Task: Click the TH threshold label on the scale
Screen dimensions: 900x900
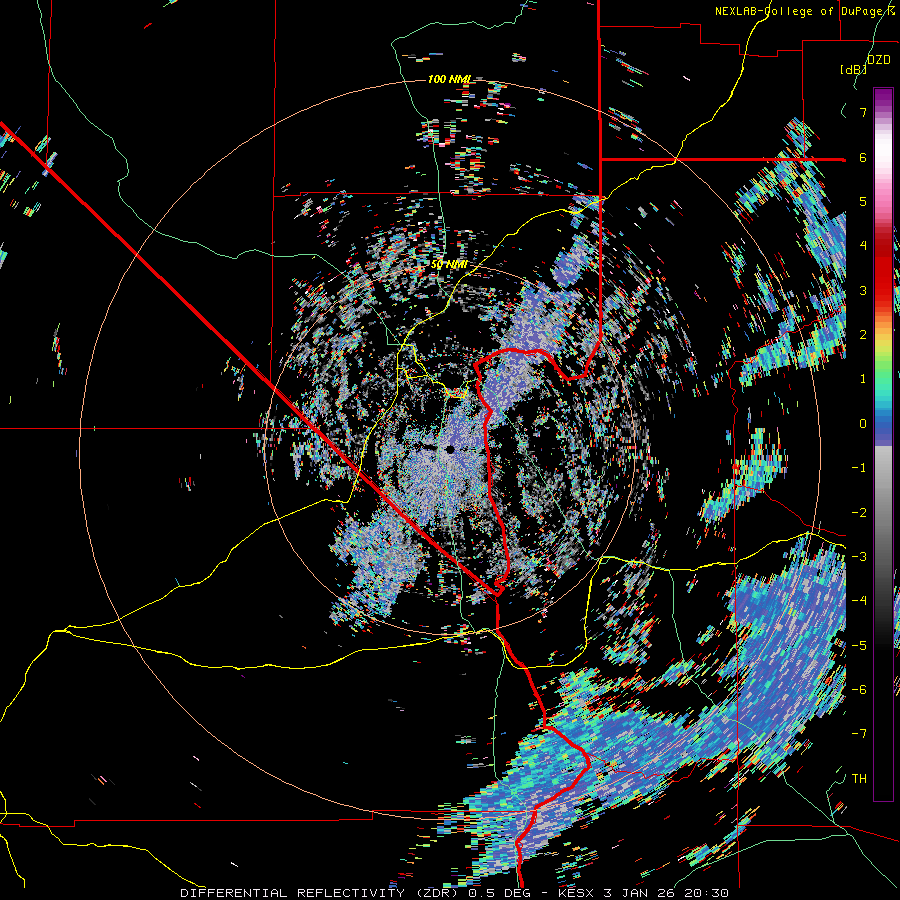Action: [x=859, y=779]
